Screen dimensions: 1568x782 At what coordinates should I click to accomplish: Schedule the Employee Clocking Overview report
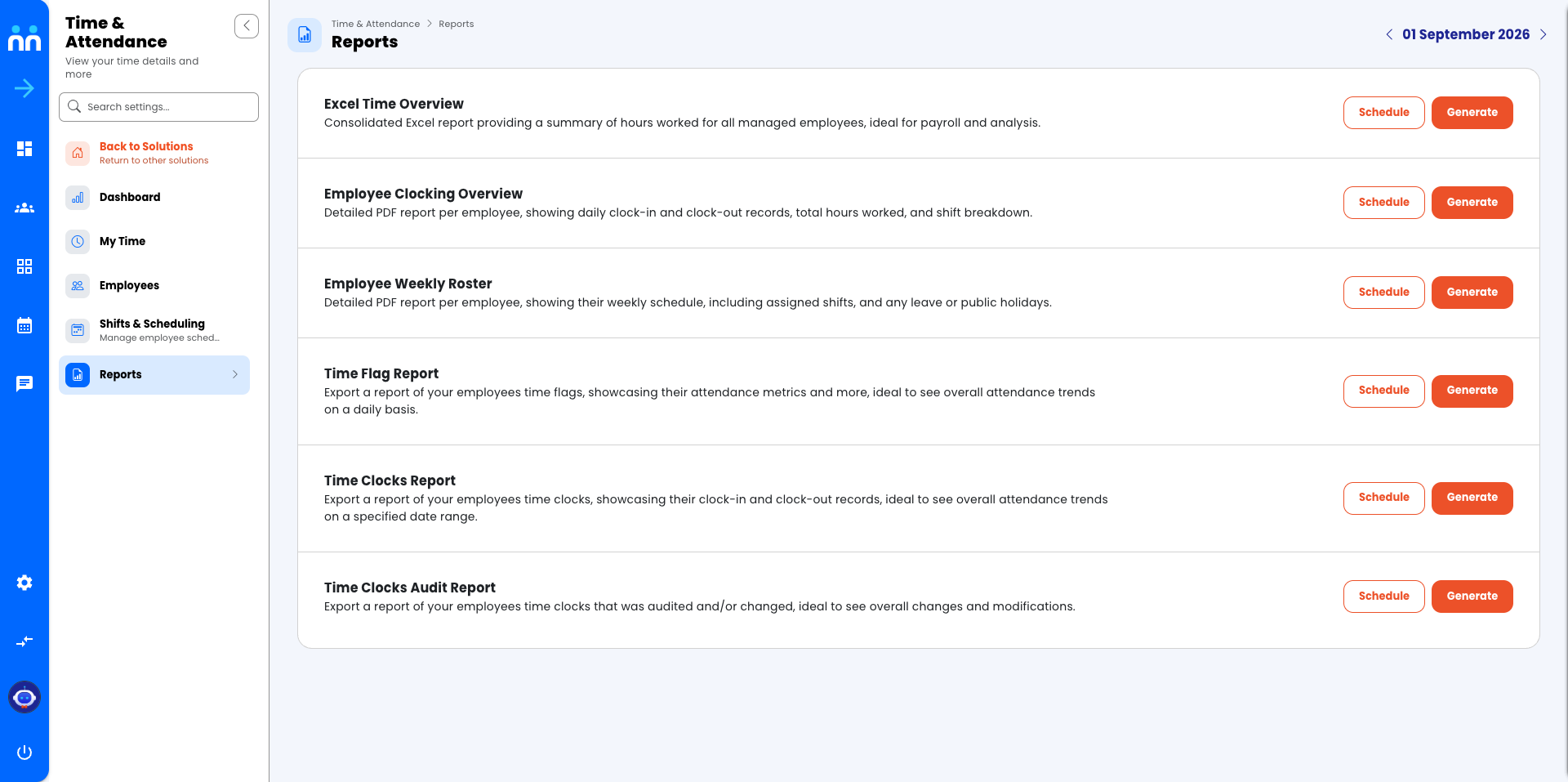pos(1383,203)
